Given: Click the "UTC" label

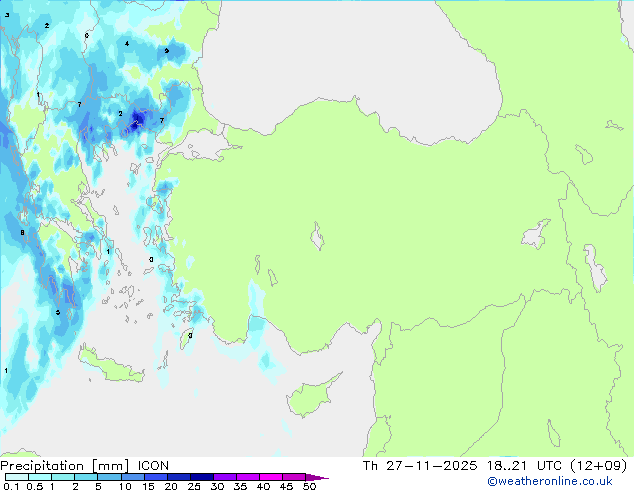Looking at the screenshot, I should tap(549, 466).
